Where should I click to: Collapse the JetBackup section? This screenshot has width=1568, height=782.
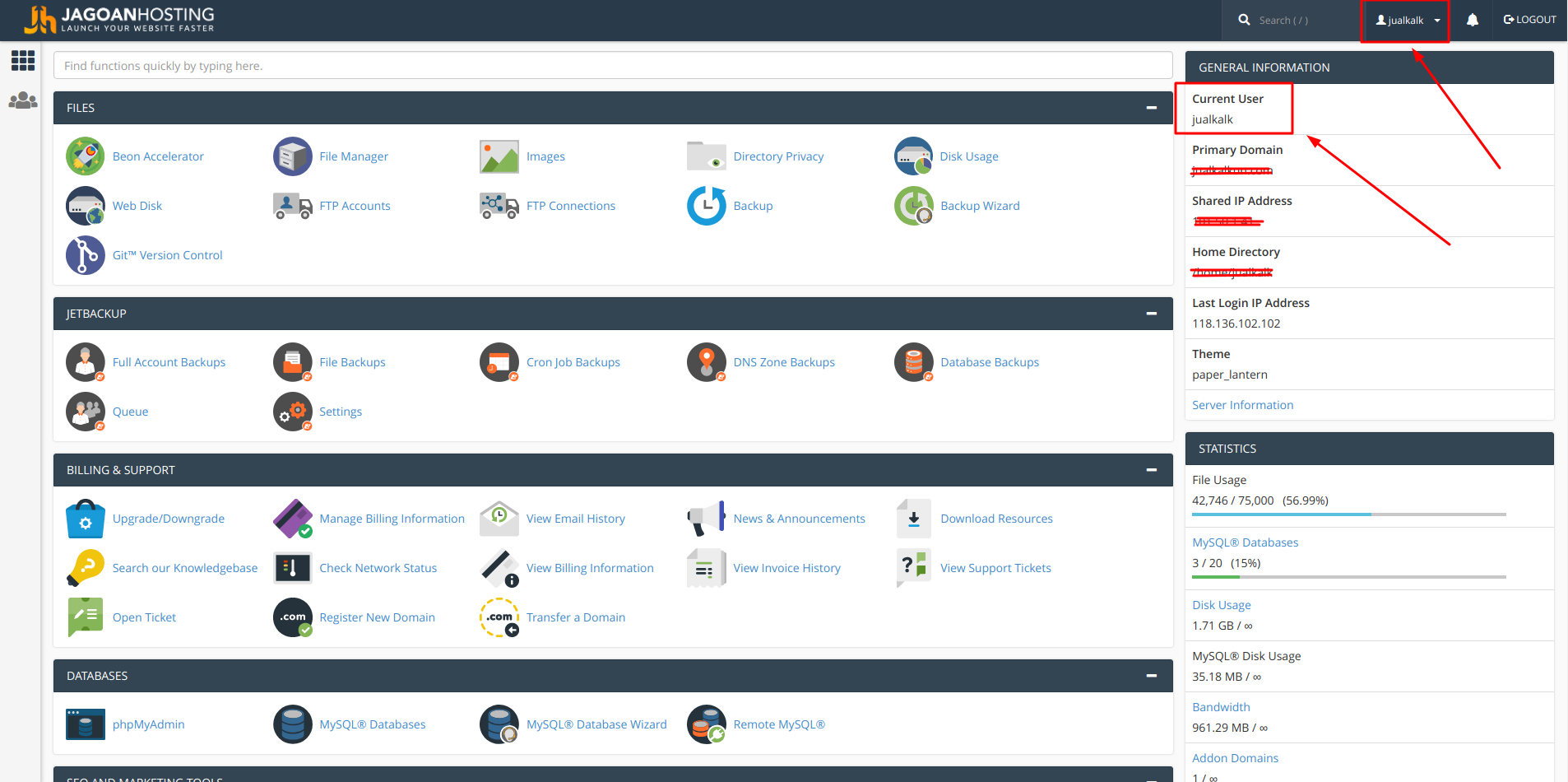point(1152,314)
